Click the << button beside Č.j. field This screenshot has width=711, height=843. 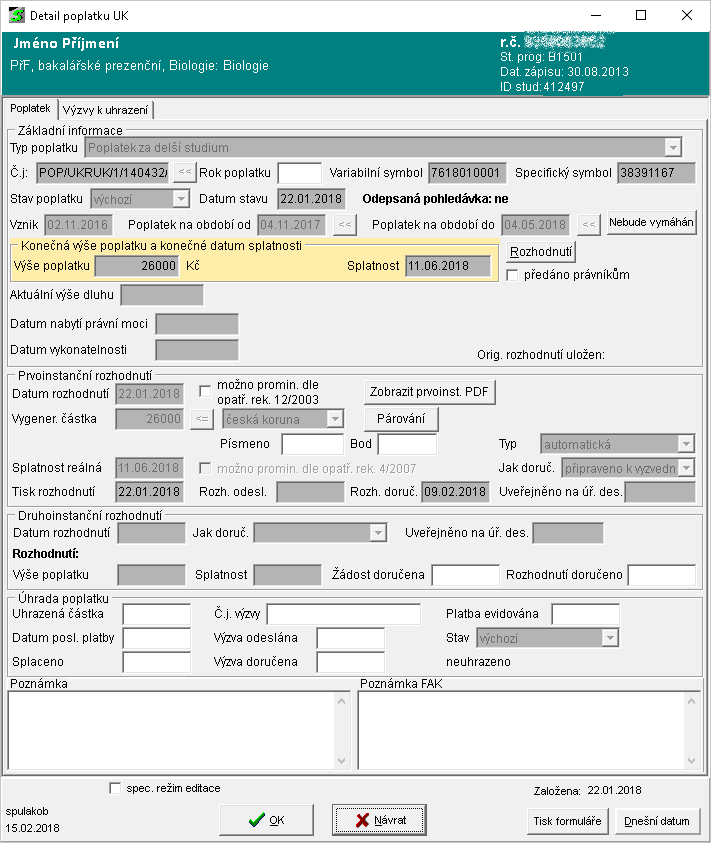pyautogui.click(x=185, y=173)
